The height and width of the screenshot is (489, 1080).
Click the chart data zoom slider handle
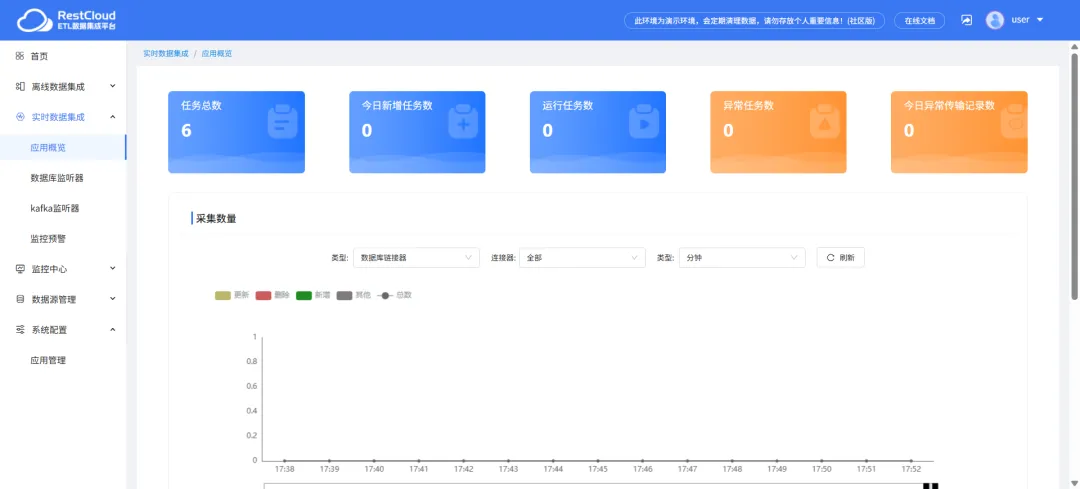pos(931,486)
